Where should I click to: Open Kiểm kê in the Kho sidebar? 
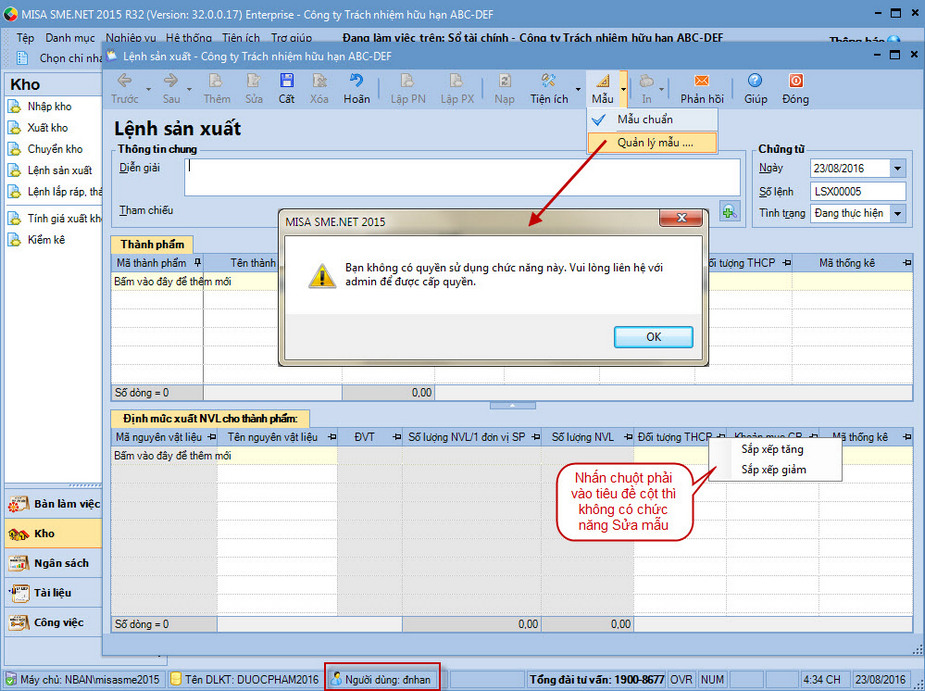click(46, 240)
